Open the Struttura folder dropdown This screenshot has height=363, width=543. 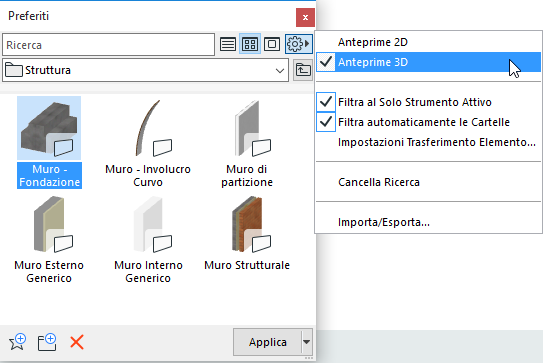(145, 70)
